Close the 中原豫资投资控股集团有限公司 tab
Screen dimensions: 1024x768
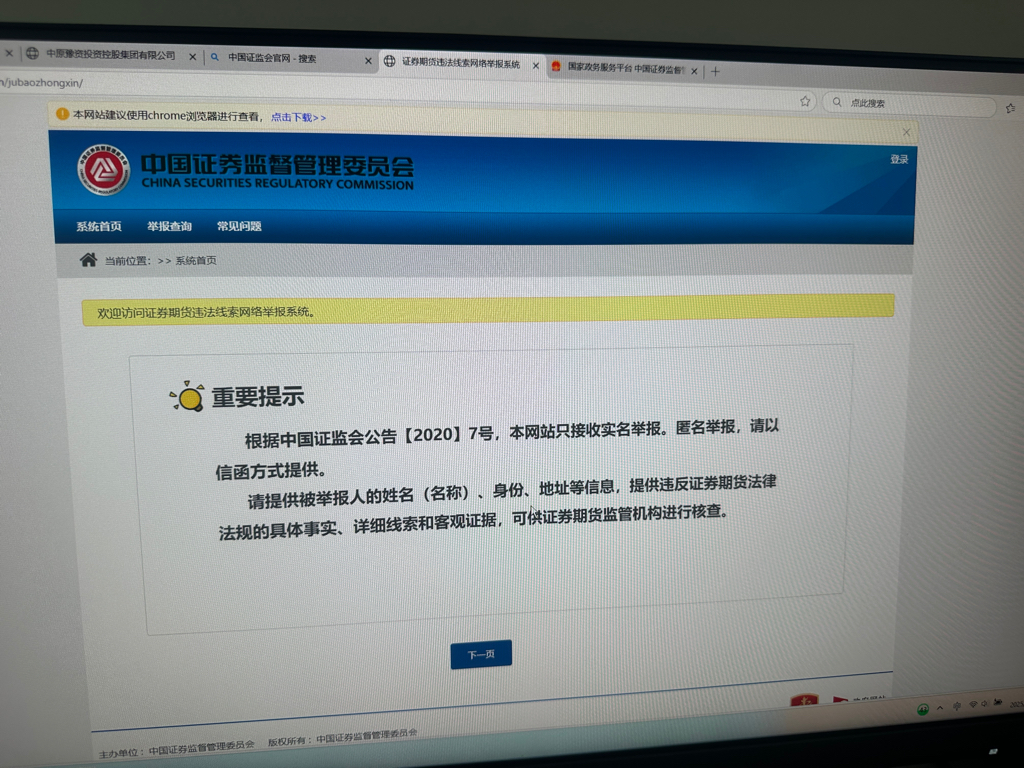[x=193, y=57]
